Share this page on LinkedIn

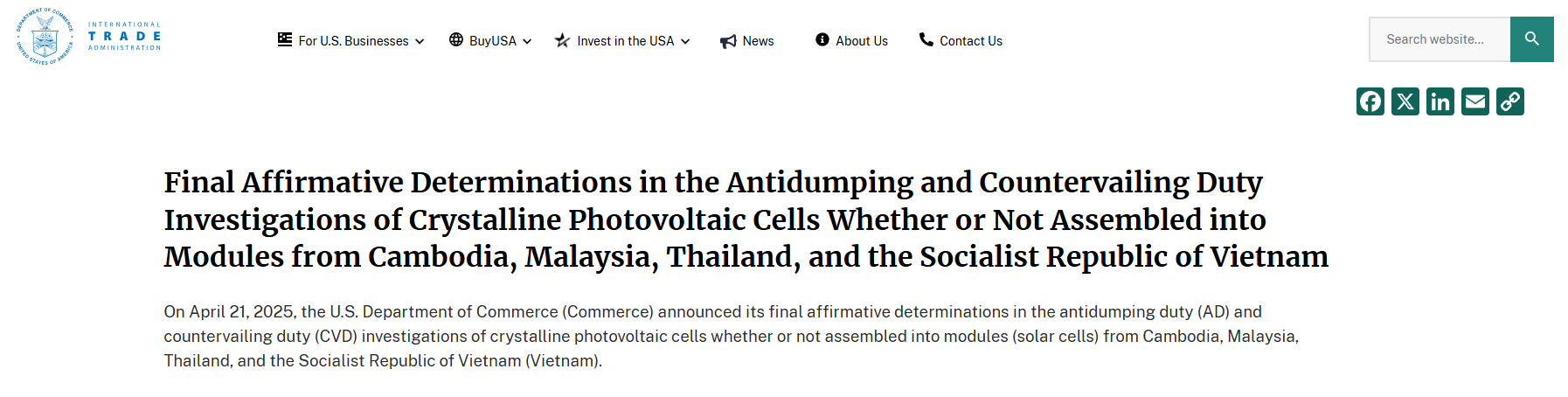click(x=1440, y=101)
